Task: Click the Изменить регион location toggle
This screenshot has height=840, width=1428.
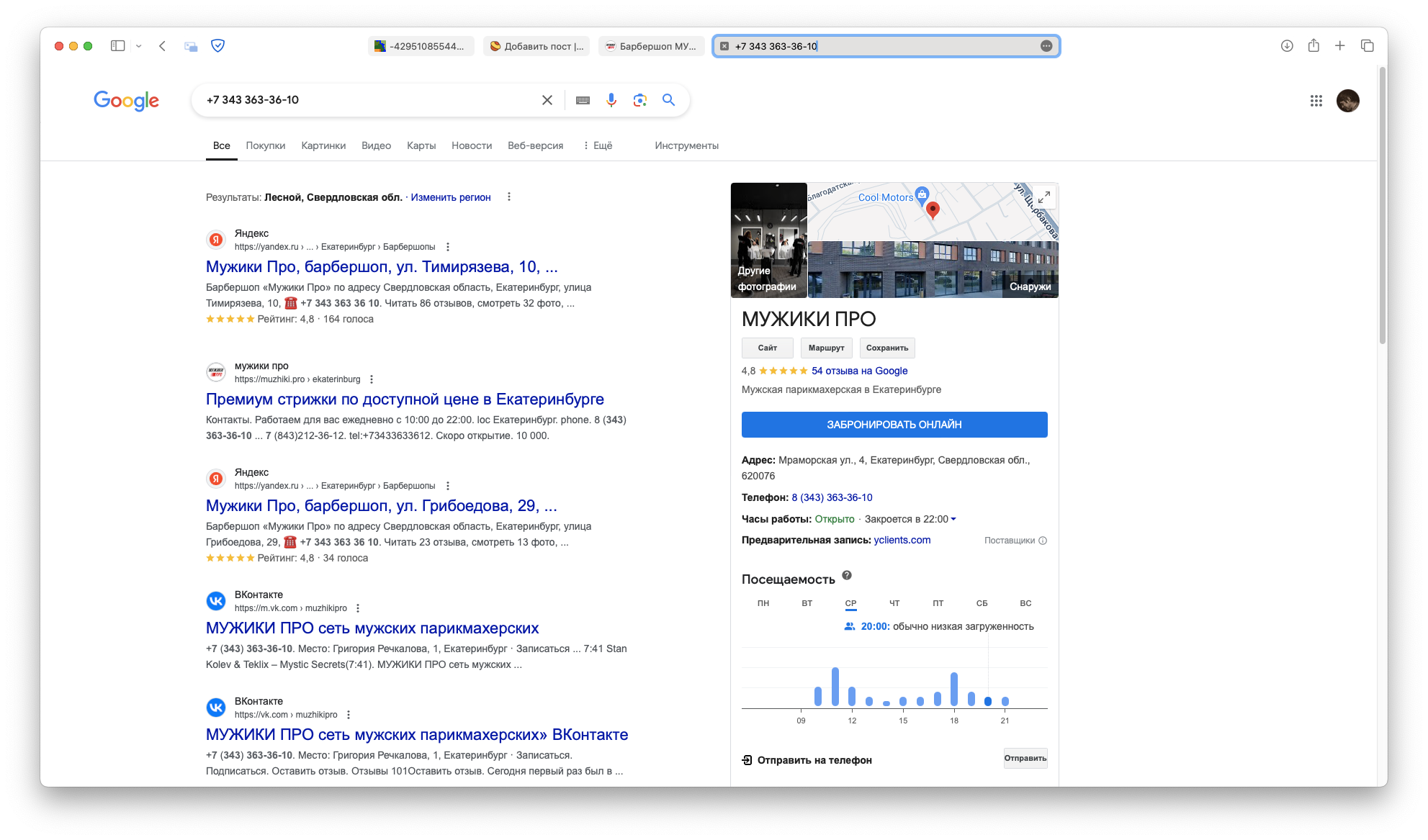Action: (450, 197)
